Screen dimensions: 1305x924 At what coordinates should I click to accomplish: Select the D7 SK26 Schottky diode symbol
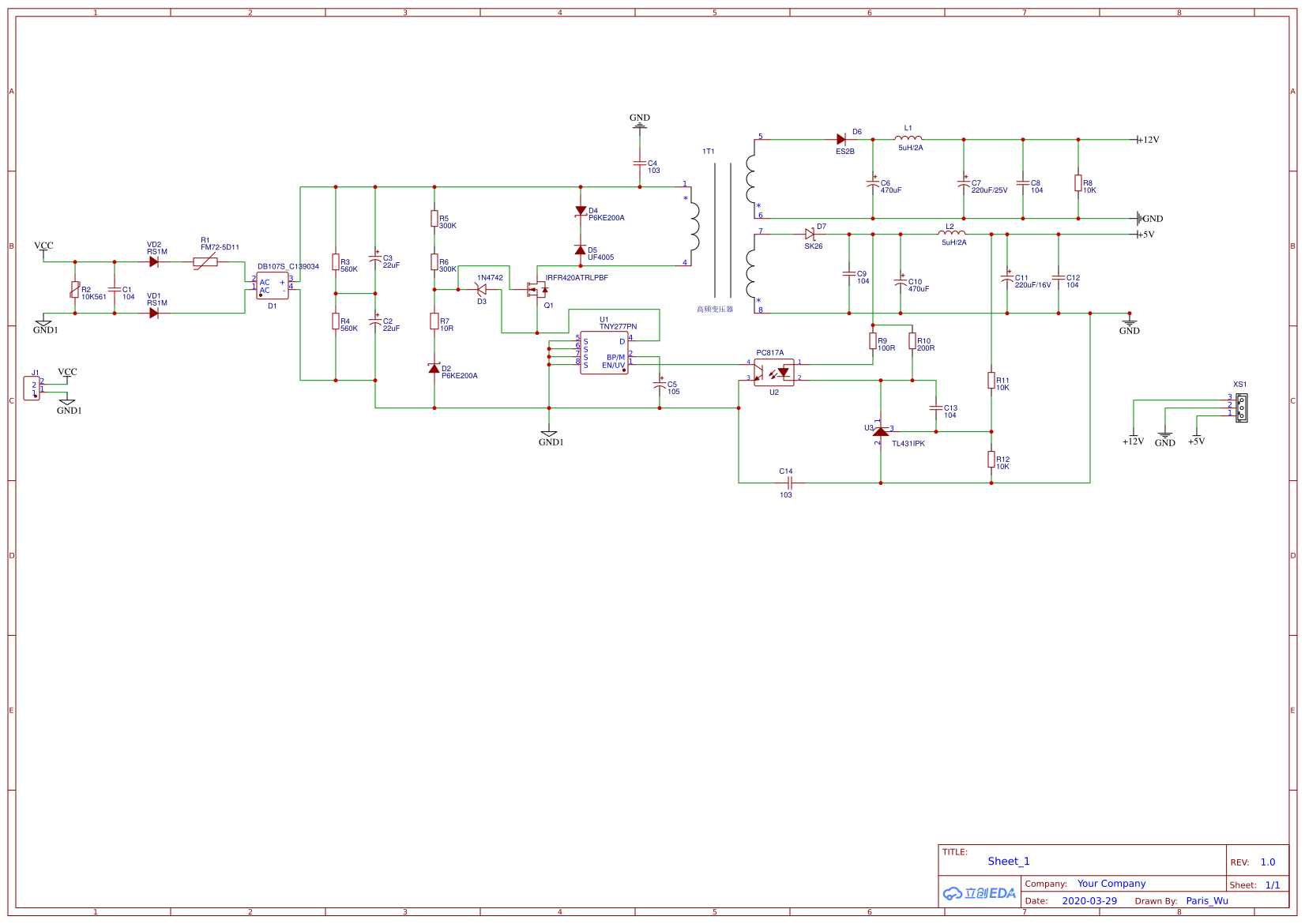click(x=810, y=234)
